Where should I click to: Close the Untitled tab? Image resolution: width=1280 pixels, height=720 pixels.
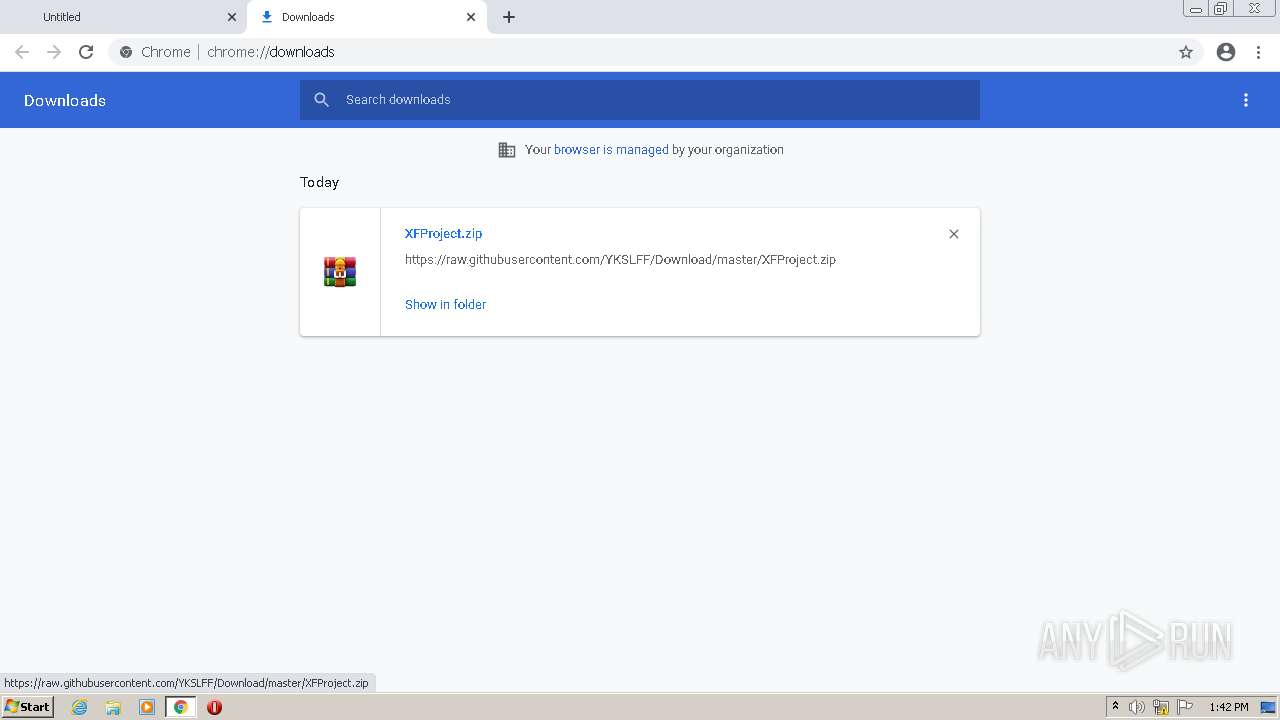(232, 17)
